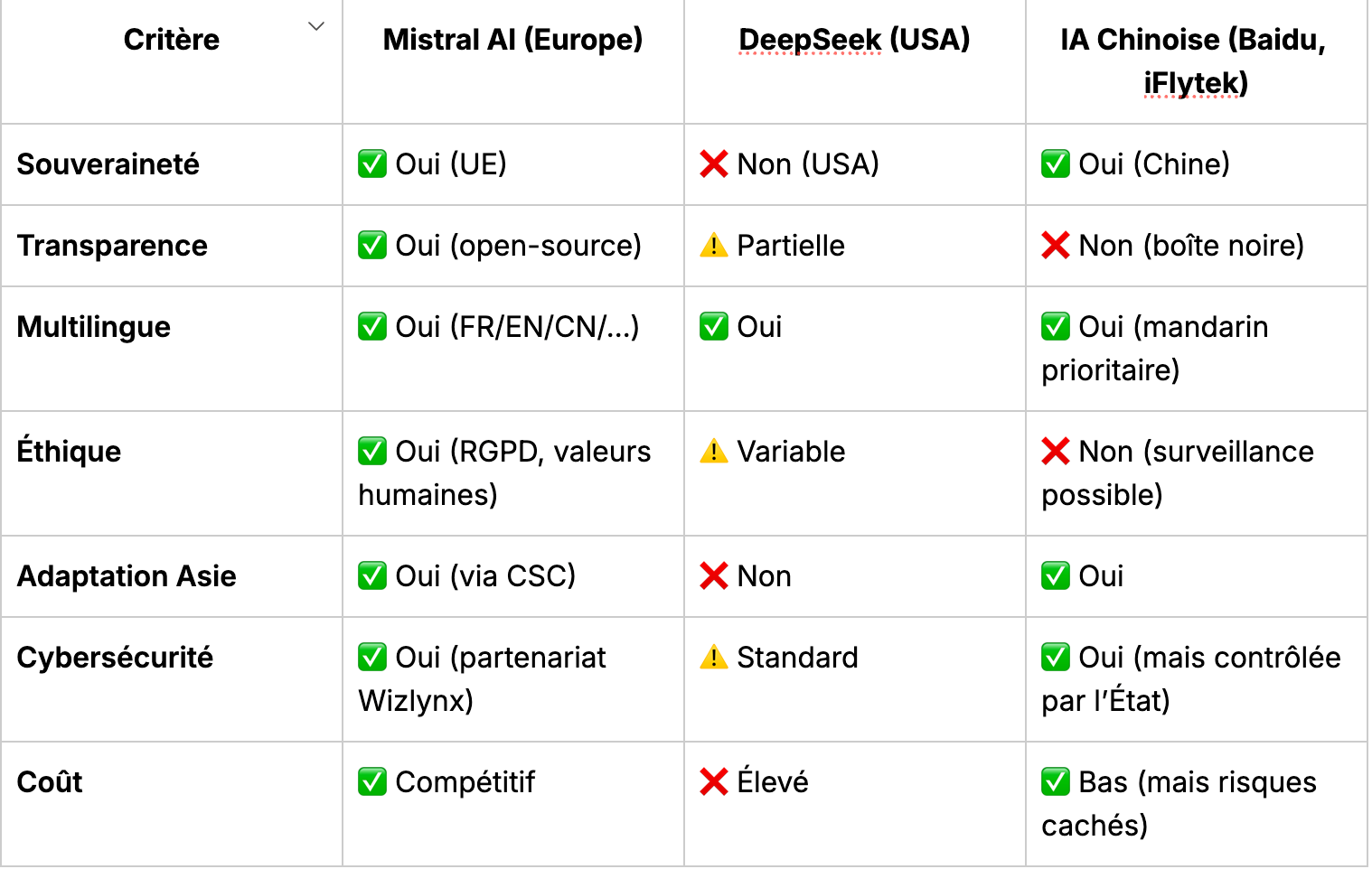
Task: Click green check emoji in Souveraineté Mistral cell
Action: 372,164
